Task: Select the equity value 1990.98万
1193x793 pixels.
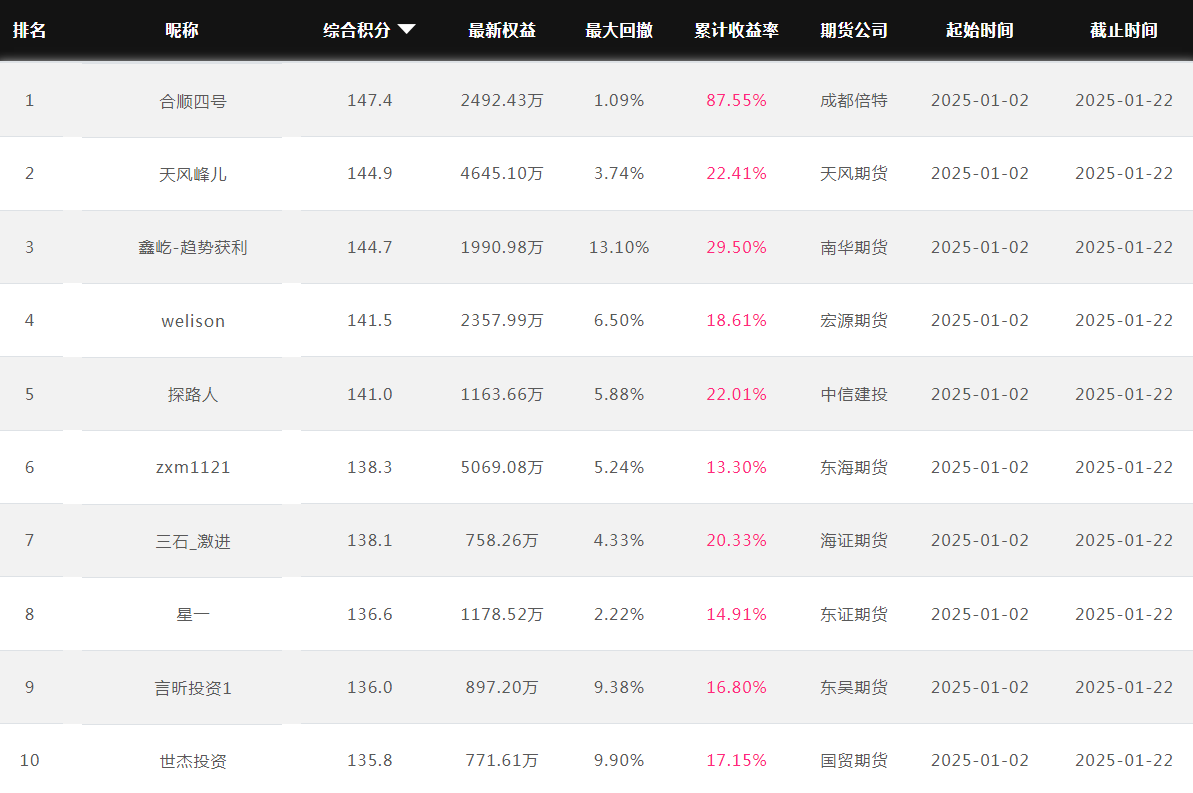Action: pyautogui.click(x=502, y=247)
